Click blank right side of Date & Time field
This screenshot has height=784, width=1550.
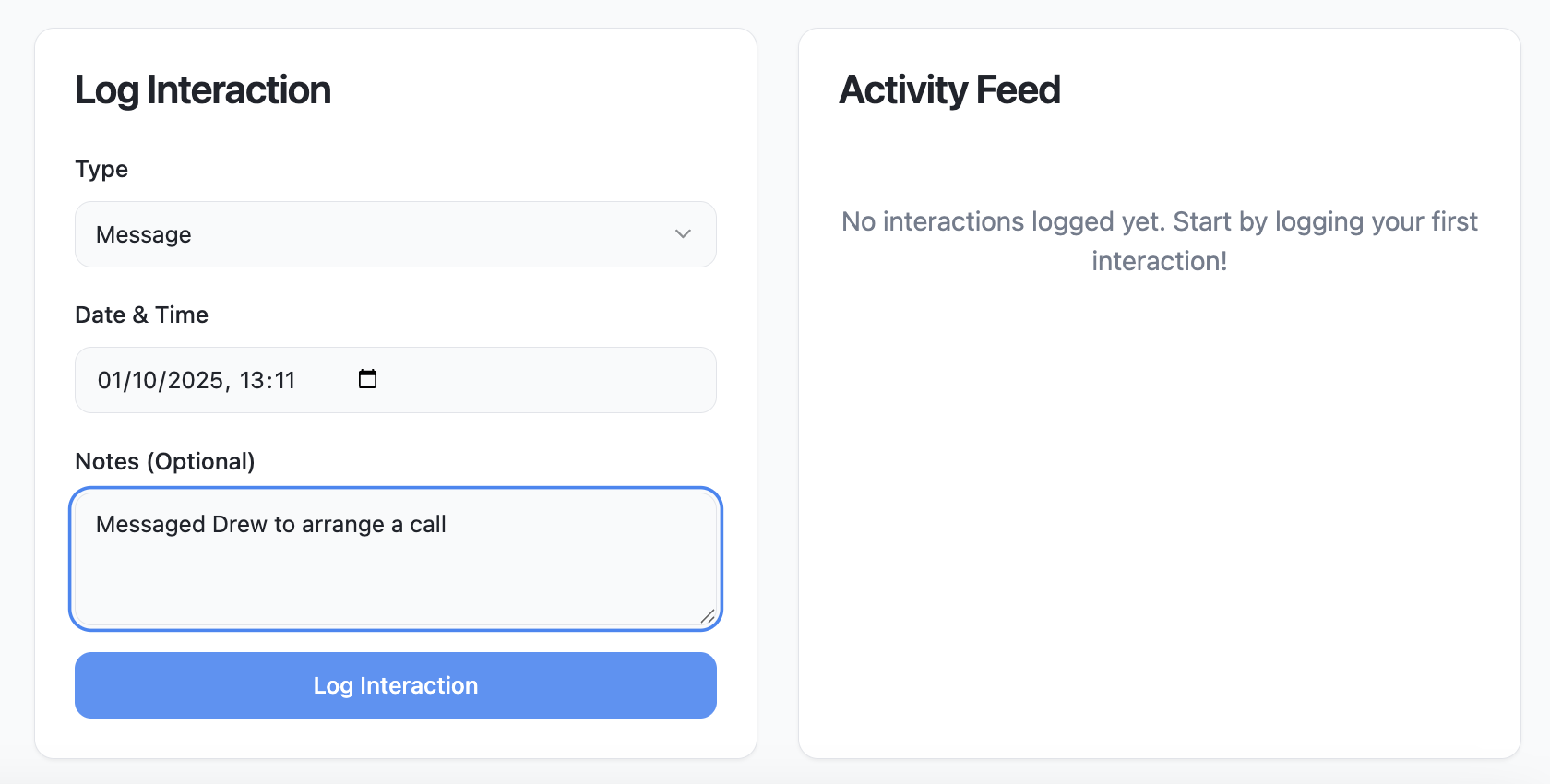click(554, 380)
